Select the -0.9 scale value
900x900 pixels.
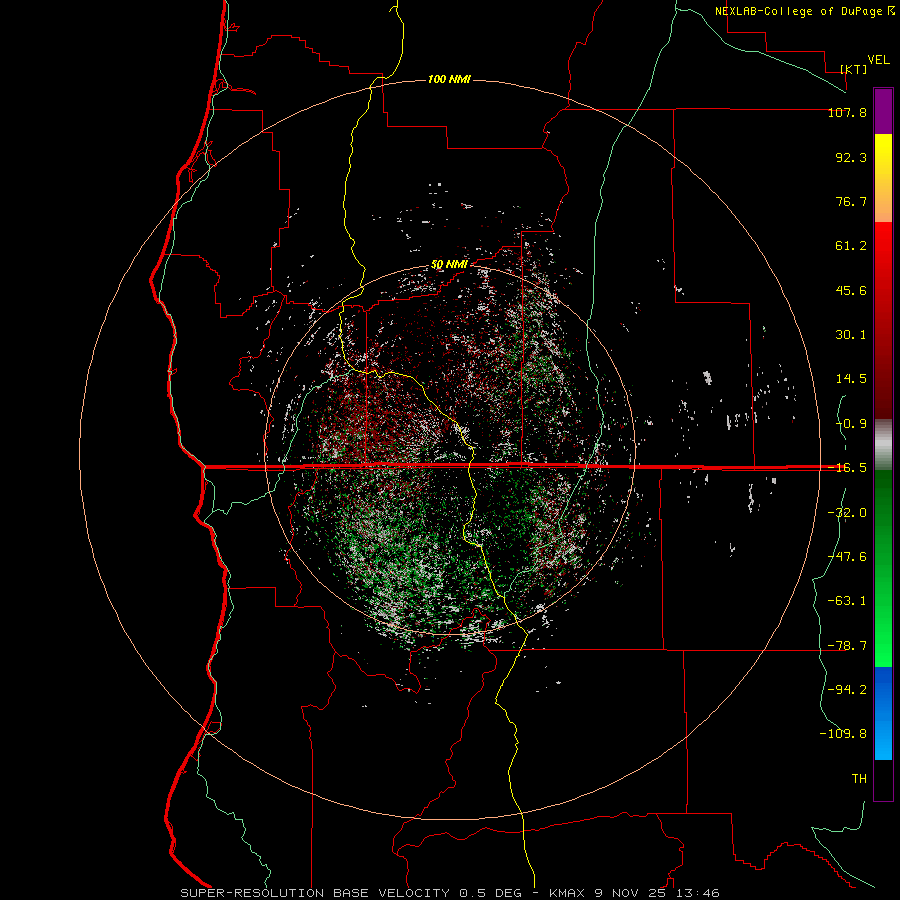coord(851,424)
